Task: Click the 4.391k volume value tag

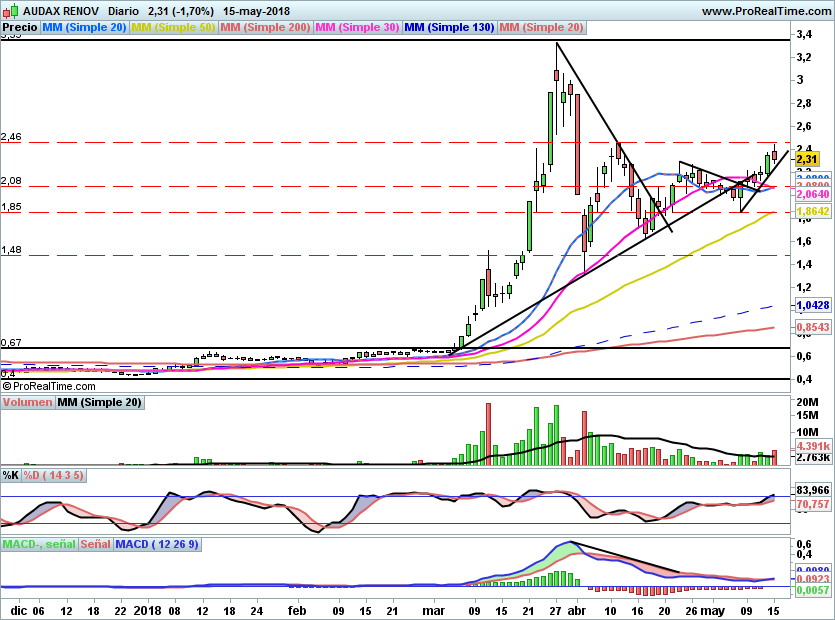Action: [x=813, y=446]
